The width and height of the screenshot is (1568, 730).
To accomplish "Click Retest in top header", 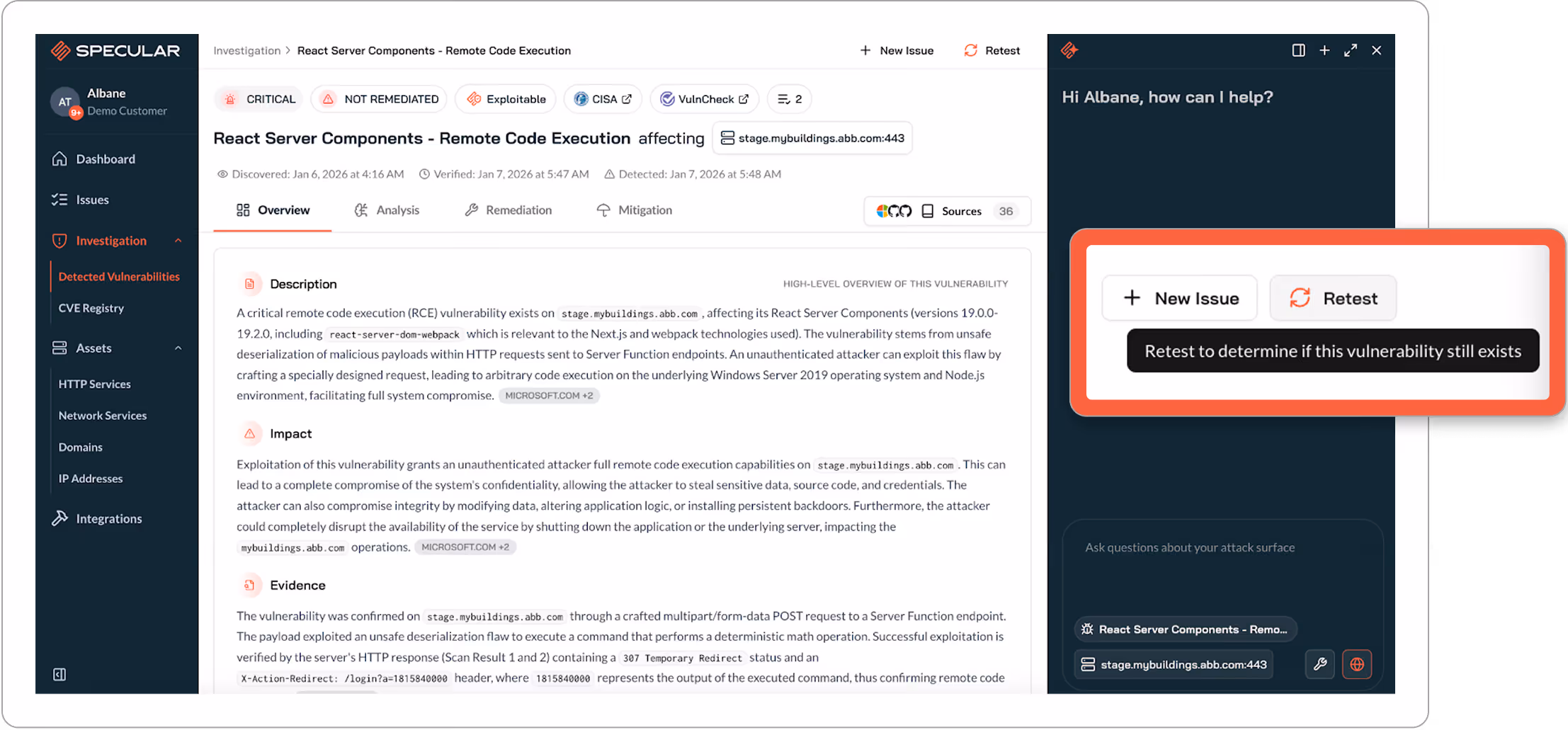I will coord(992,50).
